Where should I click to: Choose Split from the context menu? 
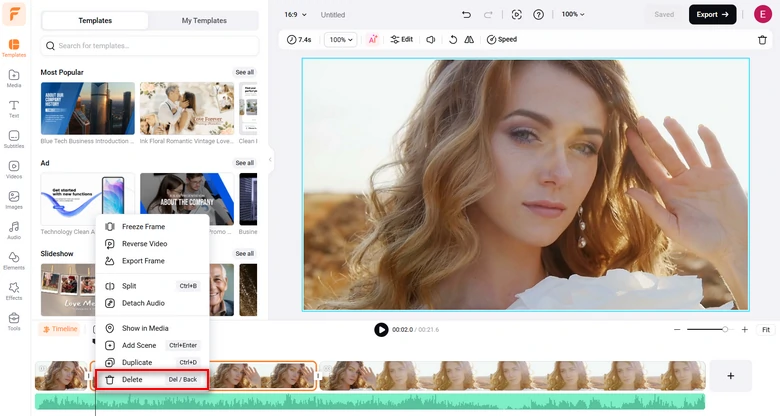click(x=152, y=286)
